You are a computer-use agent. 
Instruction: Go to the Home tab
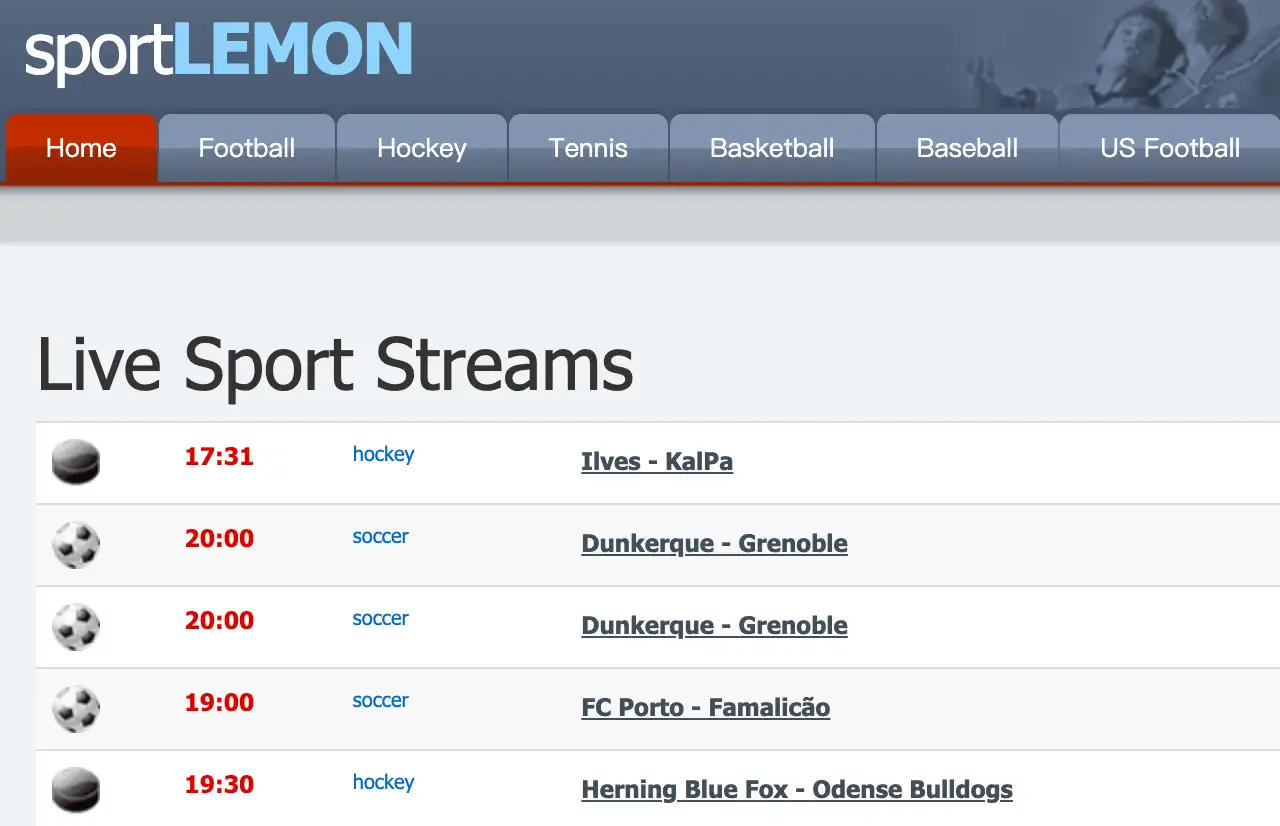coord(81,148)
